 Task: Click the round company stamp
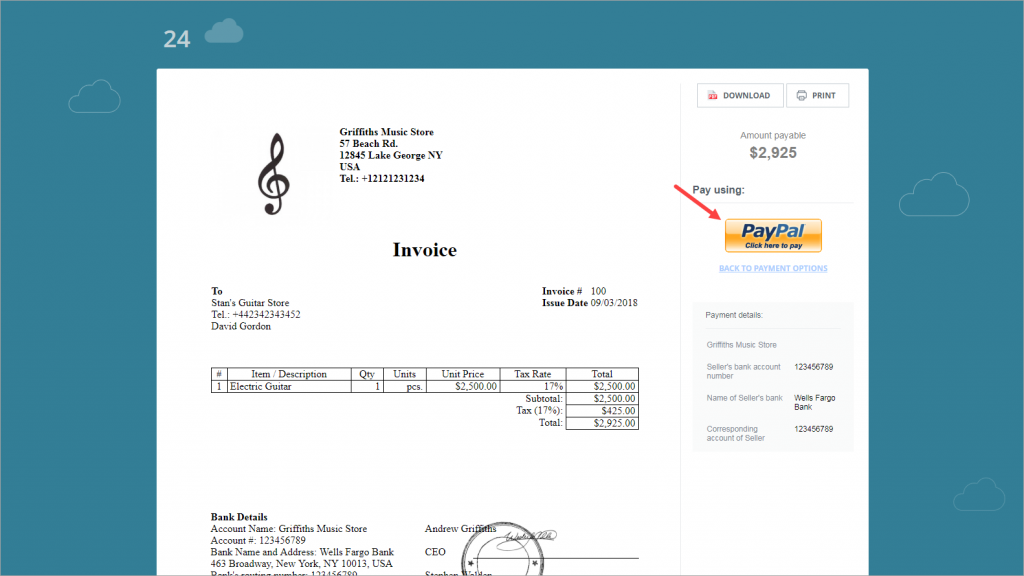[503, 550]
